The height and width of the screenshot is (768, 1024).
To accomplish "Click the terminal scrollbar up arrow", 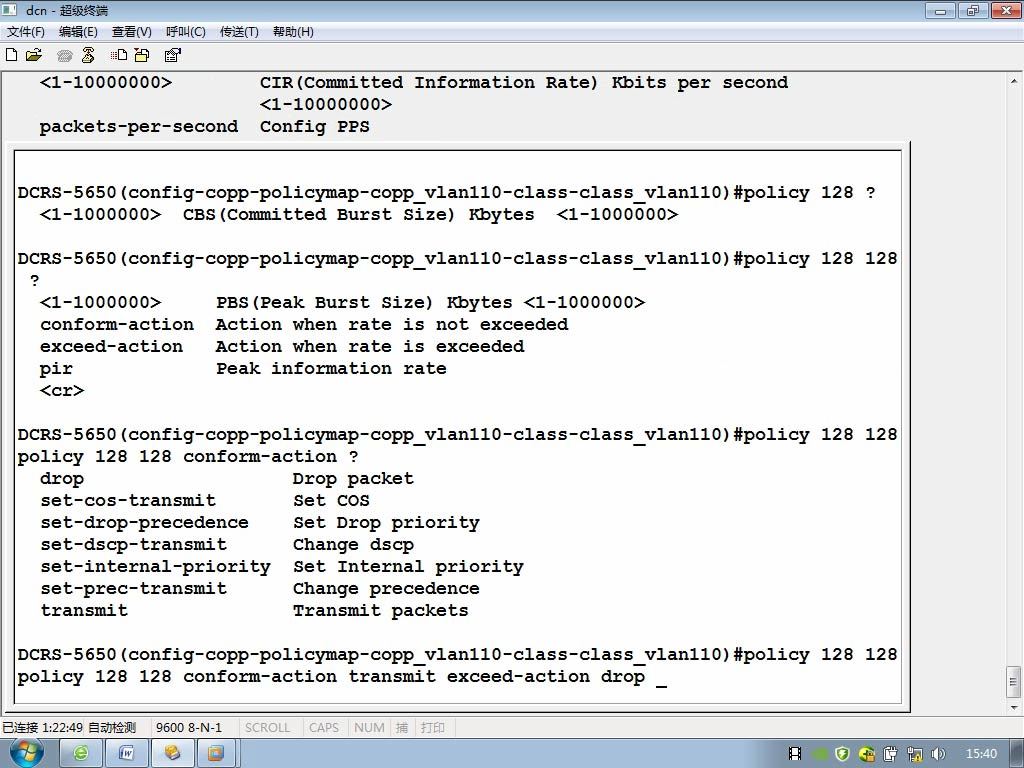I will tap(1014, 82).
